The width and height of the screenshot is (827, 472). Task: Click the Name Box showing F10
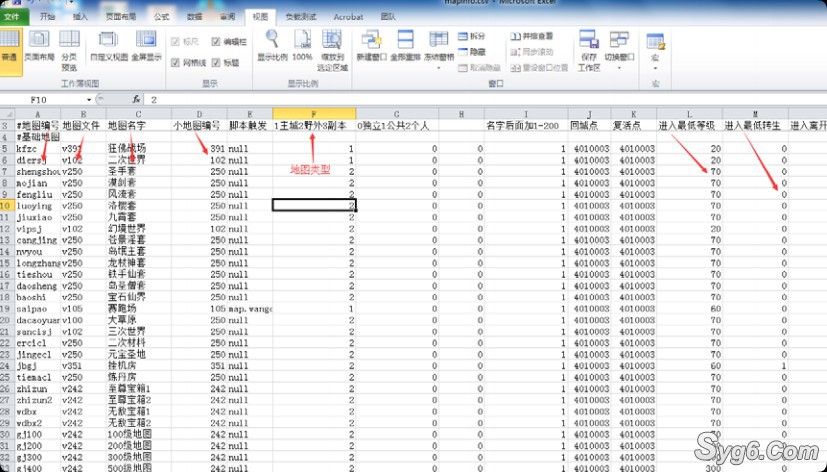tap(42, 100)
